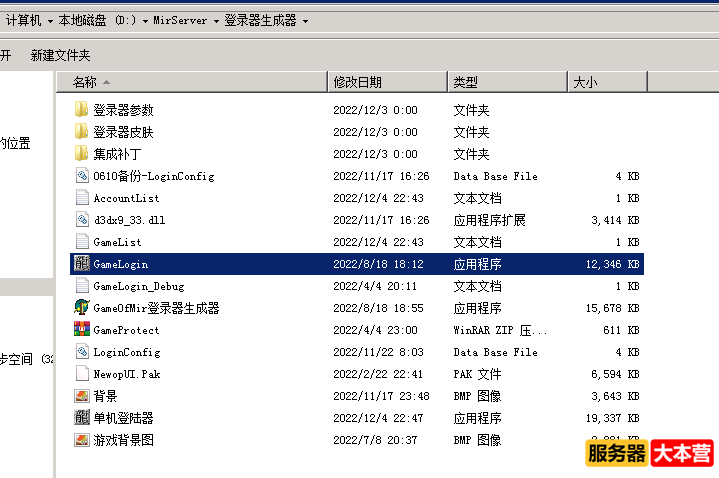719x478 pixels.
Task: Click the 2022/7/8 20:37 date cell
Action: coord(375,440)
